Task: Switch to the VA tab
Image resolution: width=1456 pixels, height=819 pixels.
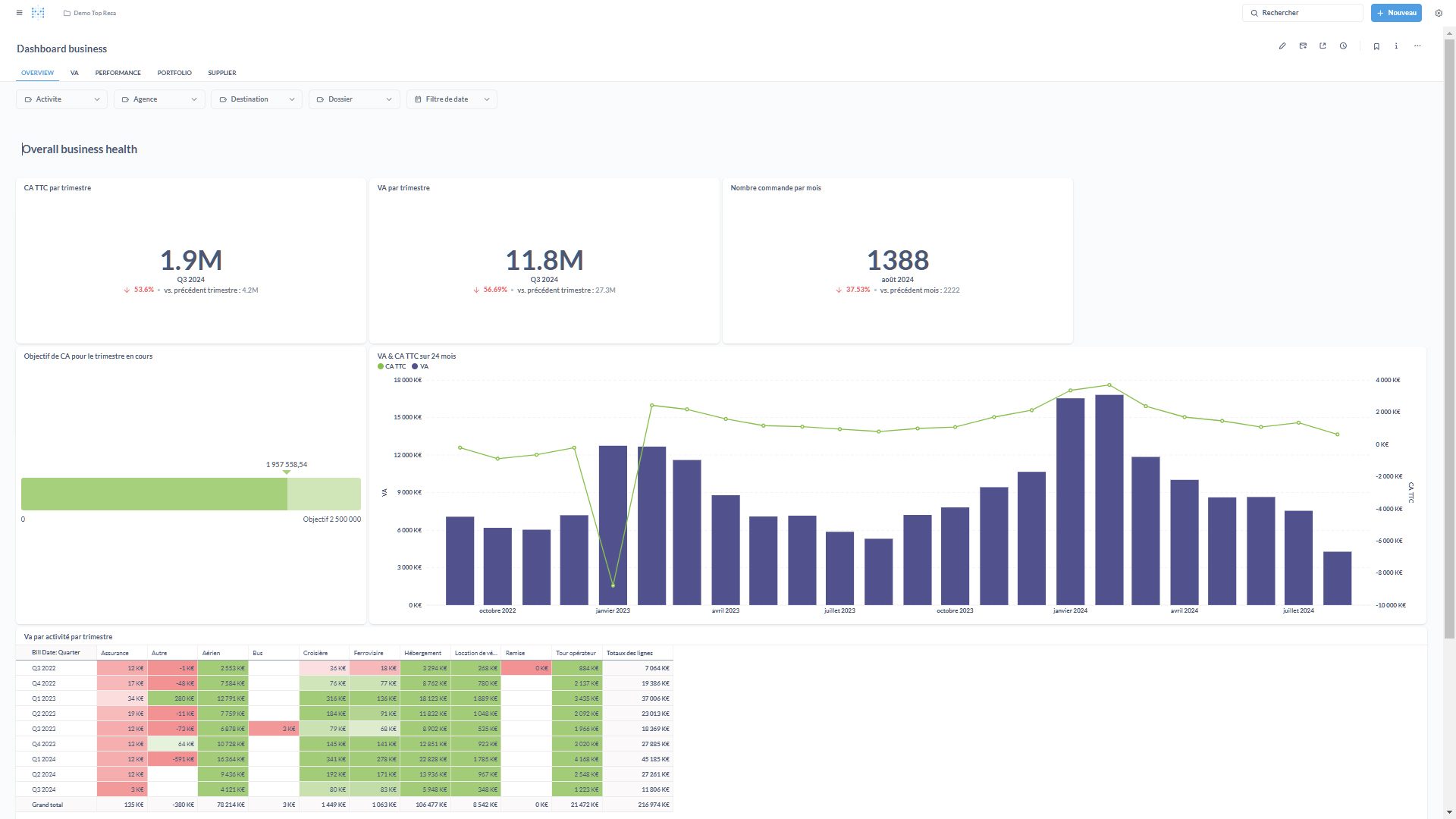Action: click(74, 73)
